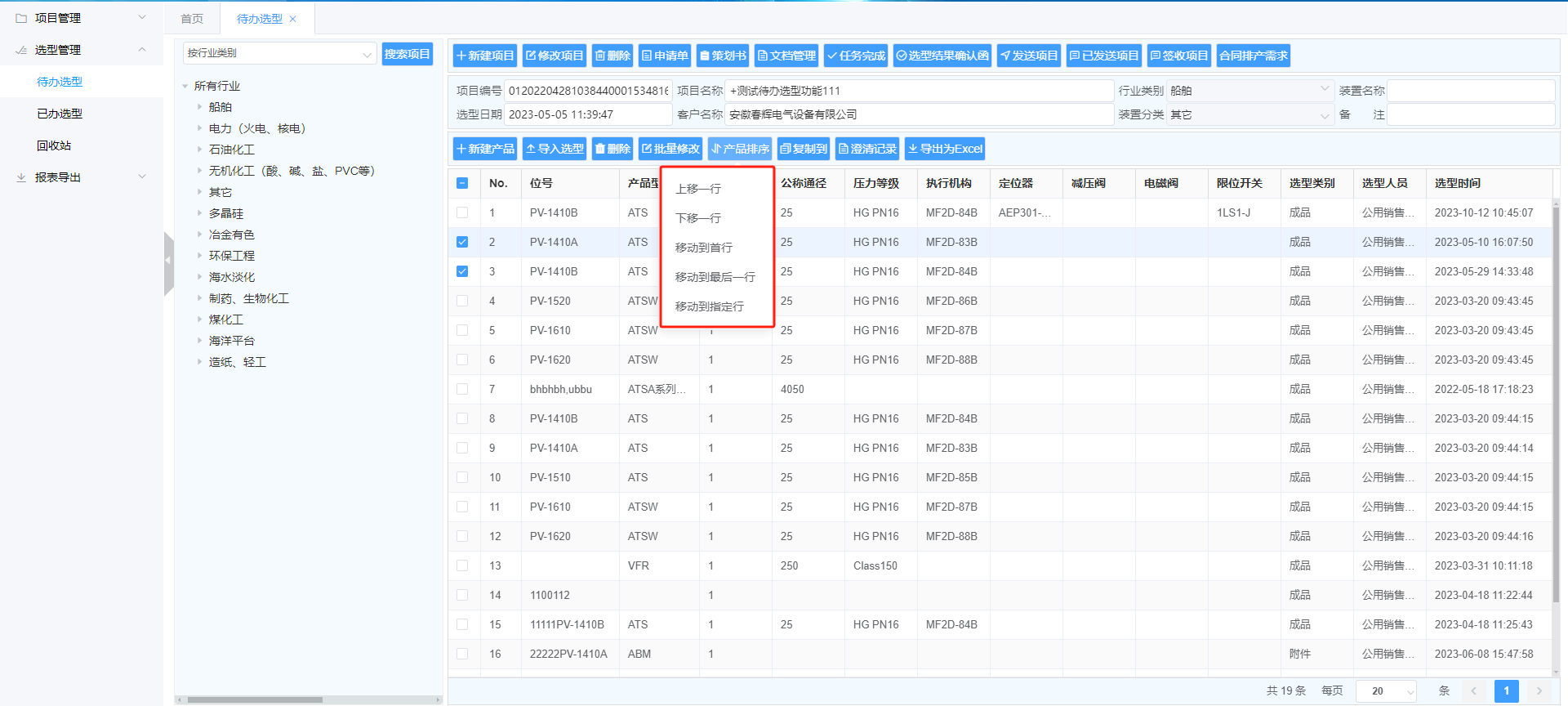Click the 装置名称 input field
This screenshot has height=706, width=1568.
[x=1470, y=91]
